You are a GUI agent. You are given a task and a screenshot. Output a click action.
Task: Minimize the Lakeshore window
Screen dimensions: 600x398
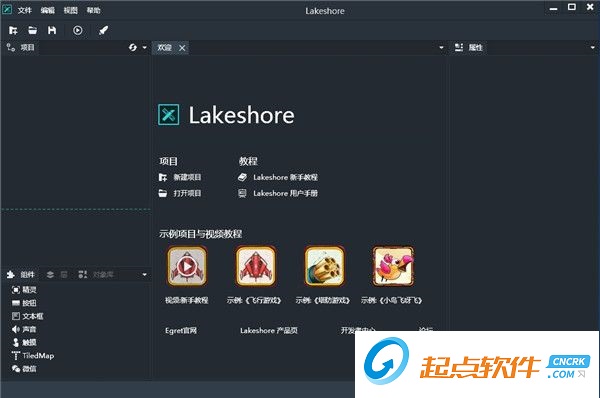pos(553,8)
